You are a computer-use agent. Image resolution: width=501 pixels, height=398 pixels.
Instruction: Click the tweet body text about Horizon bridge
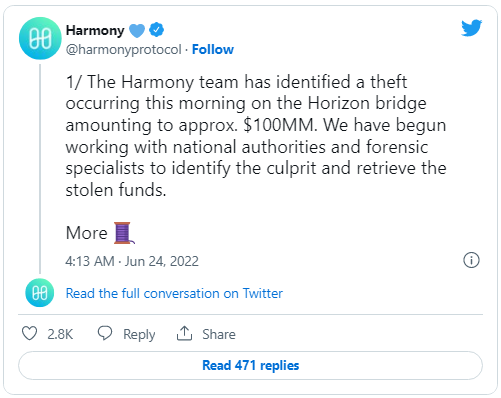256,136
